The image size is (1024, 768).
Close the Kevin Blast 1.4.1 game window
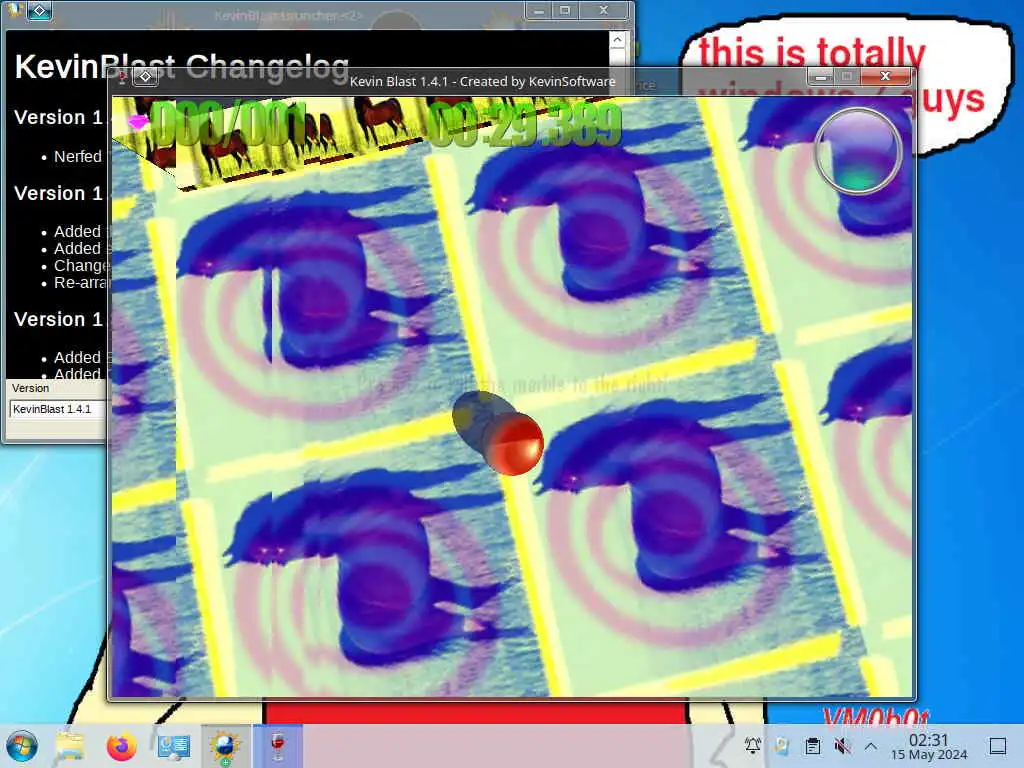886,77
